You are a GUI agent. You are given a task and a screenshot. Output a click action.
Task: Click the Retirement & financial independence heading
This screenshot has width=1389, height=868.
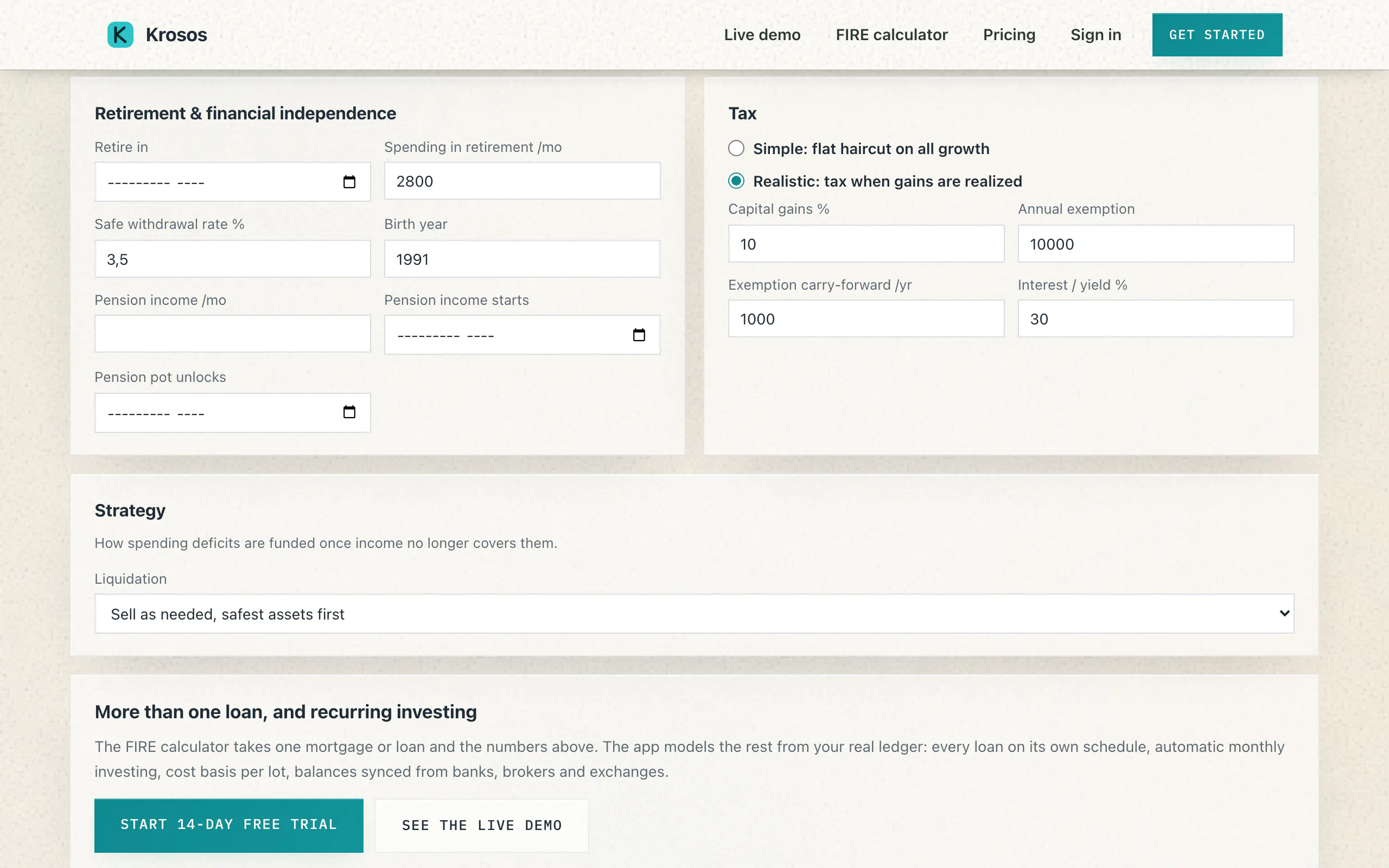pyautogui.click(x=245, y=114)
